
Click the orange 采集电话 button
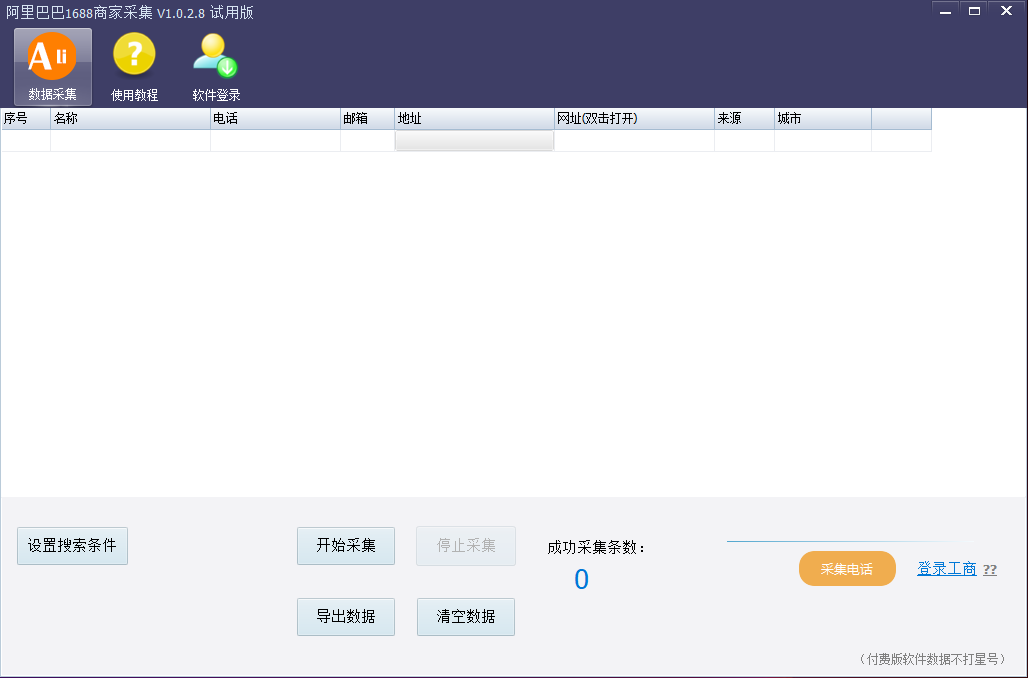tap(847, 568)
